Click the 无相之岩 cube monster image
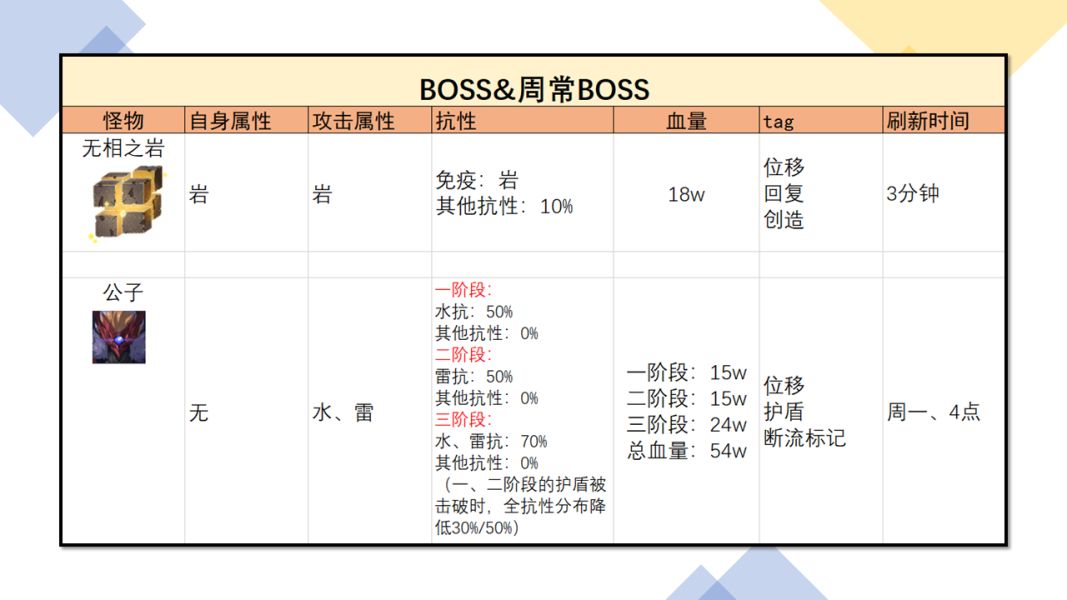This screenshot has height=600, width=1067. click(x=127, y=203)
